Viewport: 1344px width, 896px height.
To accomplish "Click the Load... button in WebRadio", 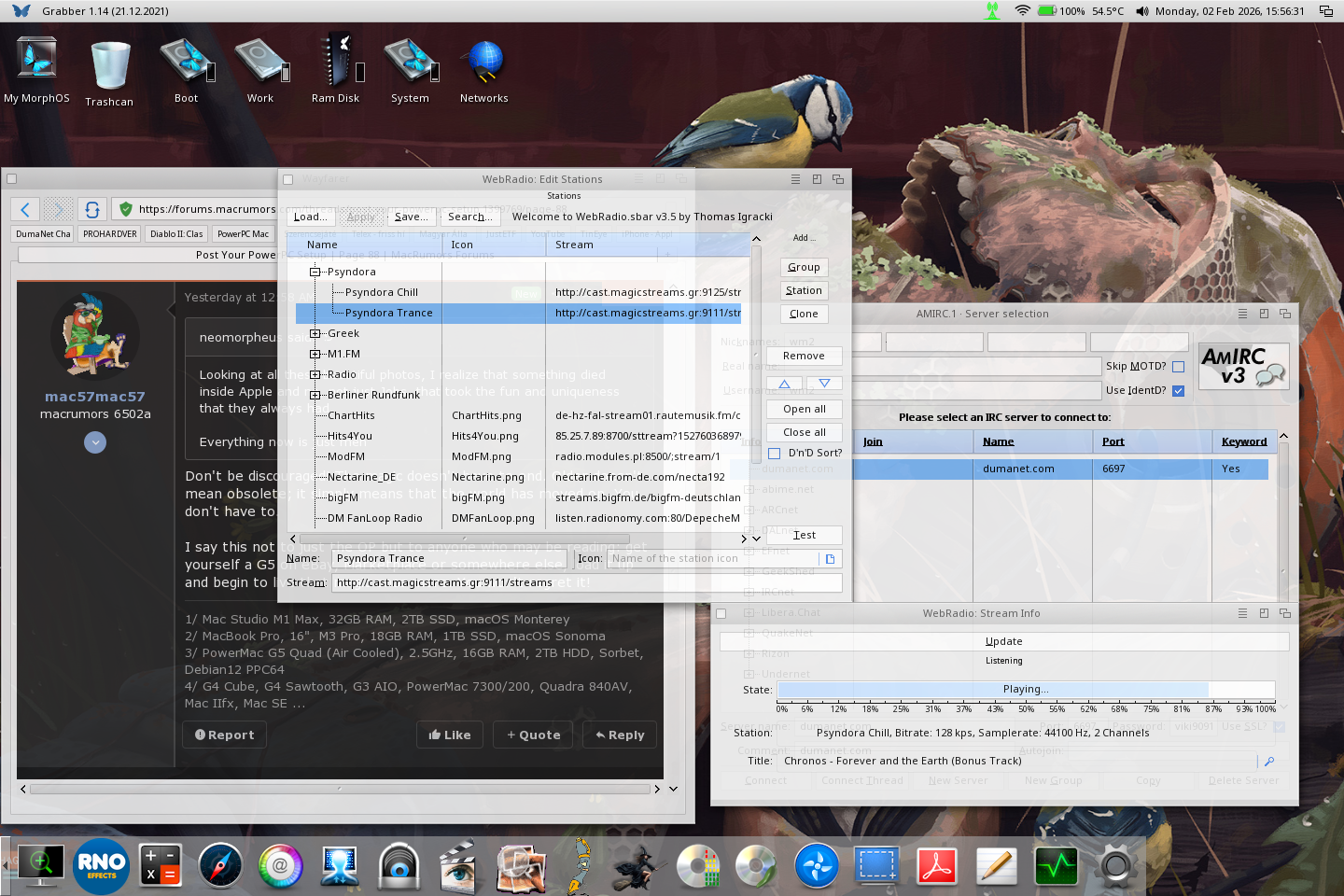I will tap(311, 217).
